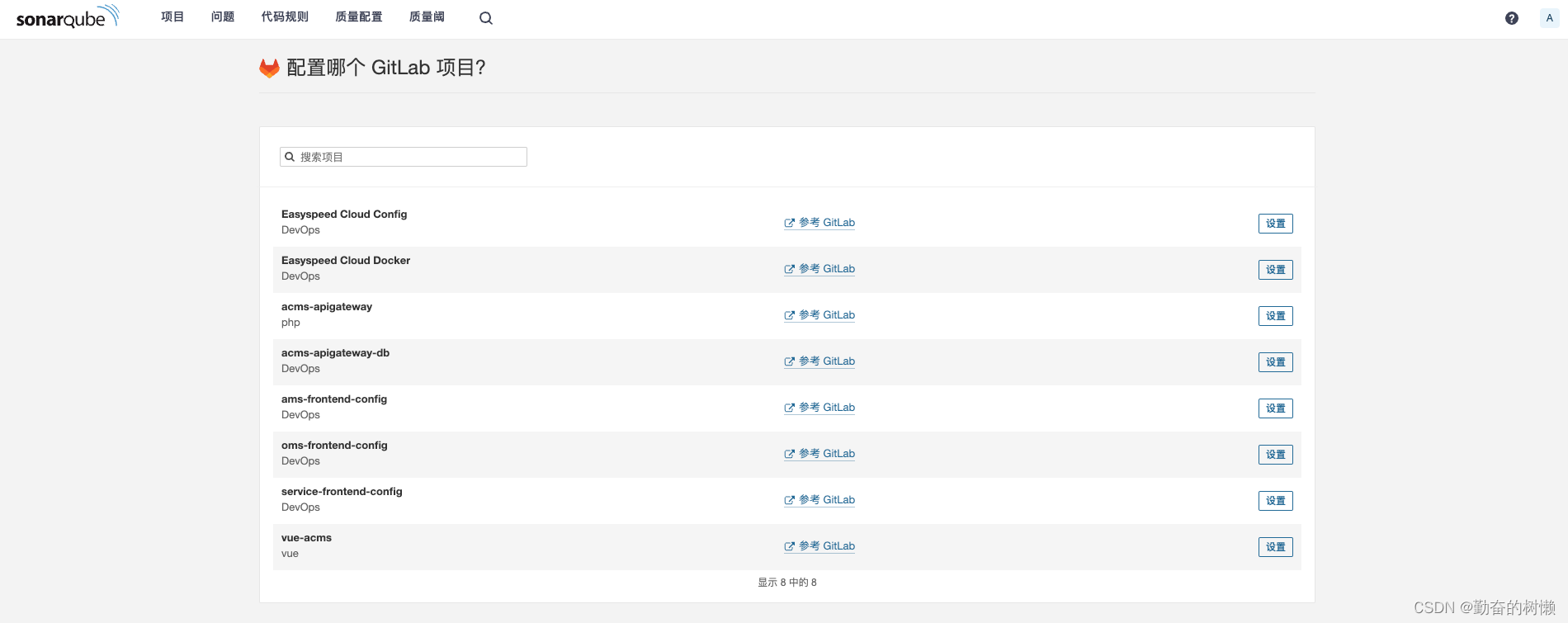Image resolution: width=1568 pixels, height=623 pixels.
Task: Open 参考 GitLab link for ams-frontend-config
Action: (x=819, y=408)
